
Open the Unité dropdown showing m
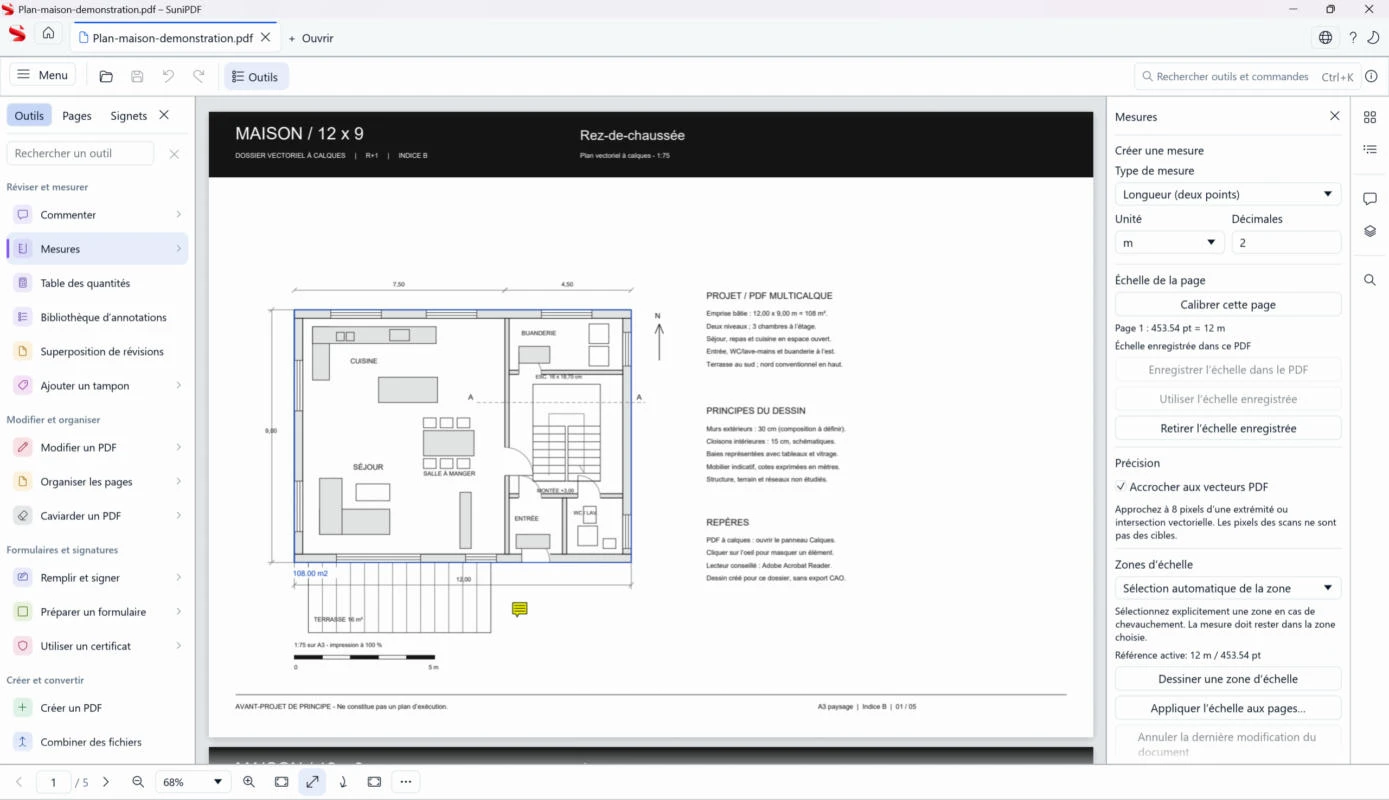point(1169,242)
